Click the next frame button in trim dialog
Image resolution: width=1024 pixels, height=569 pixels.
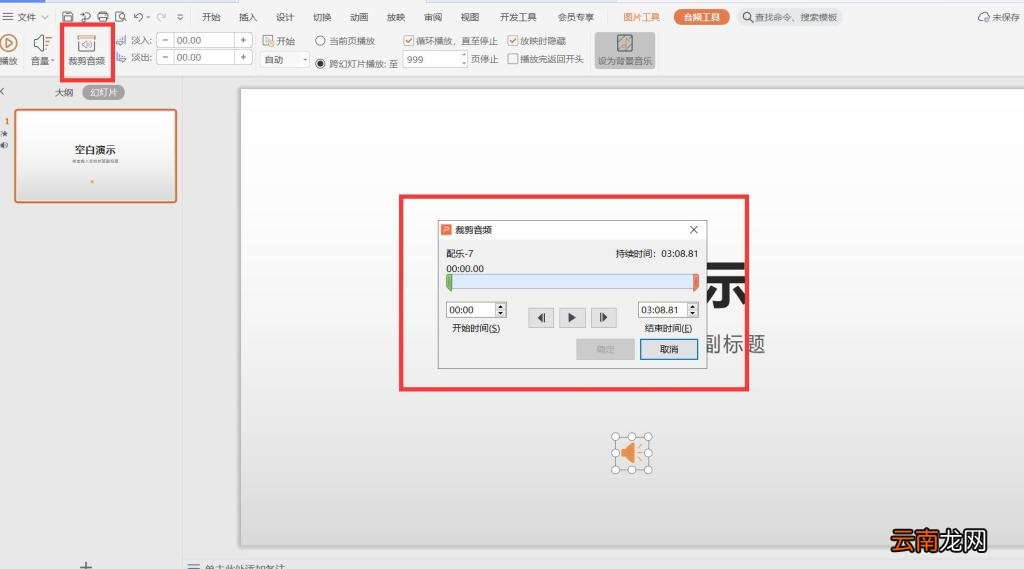tap(603, 317)
